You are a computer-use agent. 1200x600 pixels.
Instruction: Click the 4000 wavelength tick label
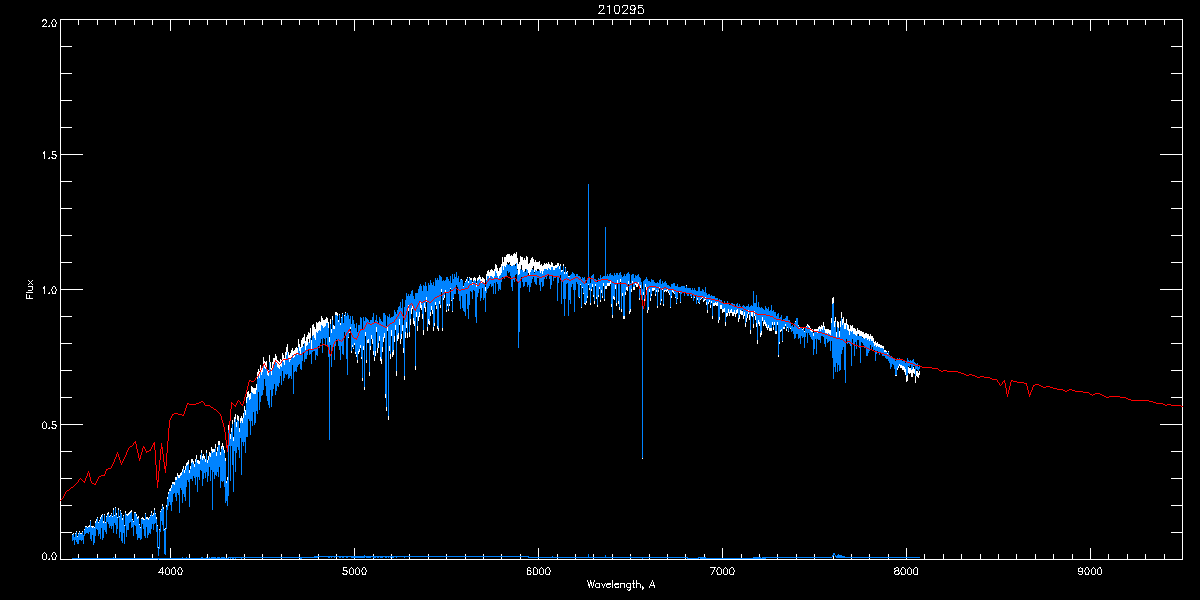tap(171, 572)
